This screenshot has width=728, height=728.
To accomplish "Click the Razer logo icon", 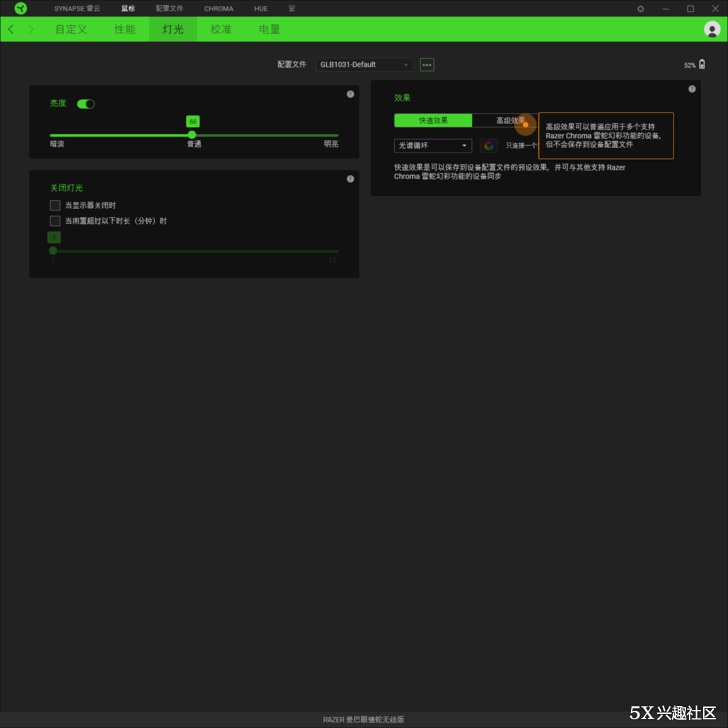I will pos(20,8).
